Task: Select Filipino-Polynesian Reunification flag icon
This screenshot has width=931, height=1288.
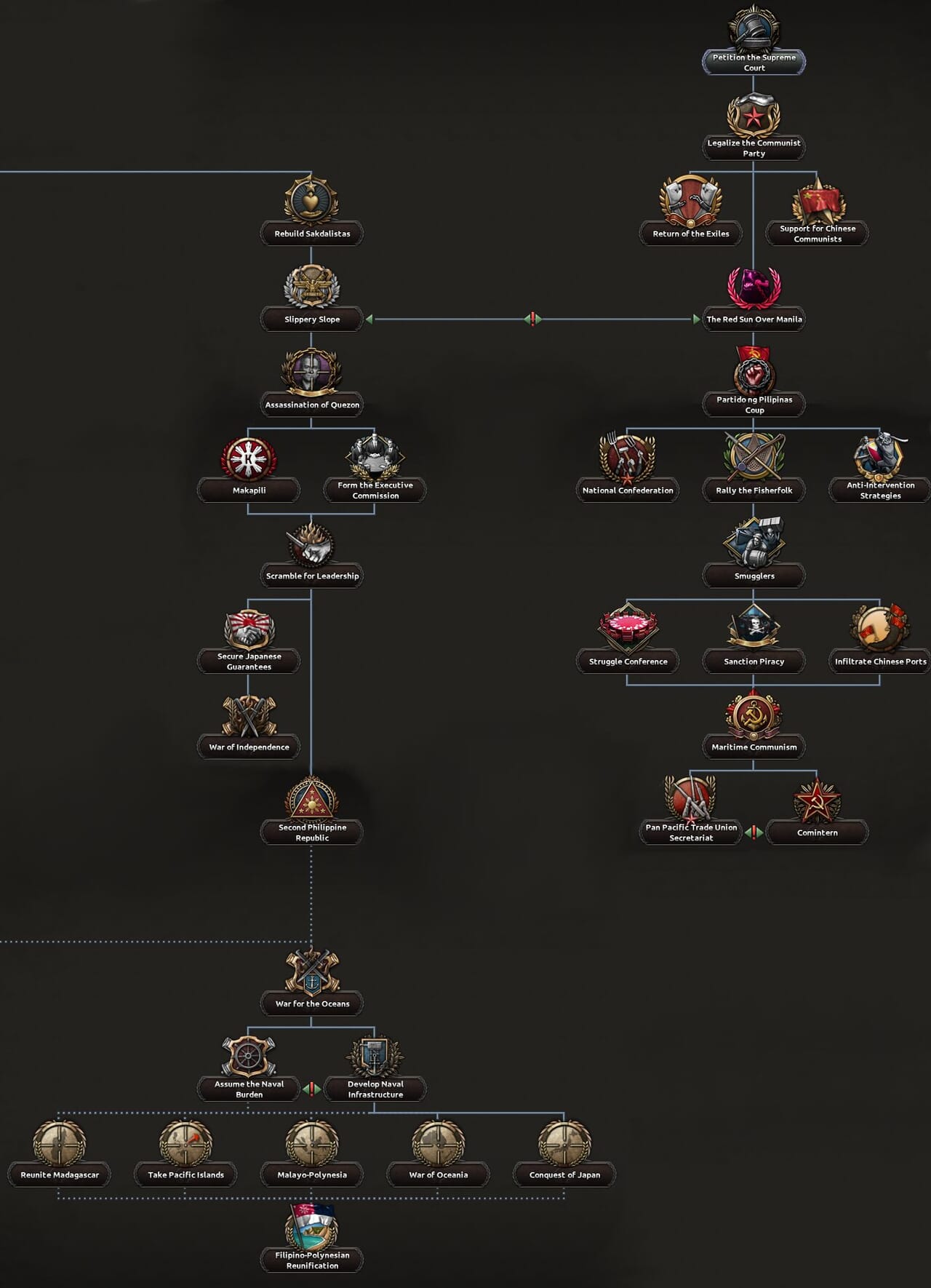Action: pyautogui.click(x=311, y=1226)
